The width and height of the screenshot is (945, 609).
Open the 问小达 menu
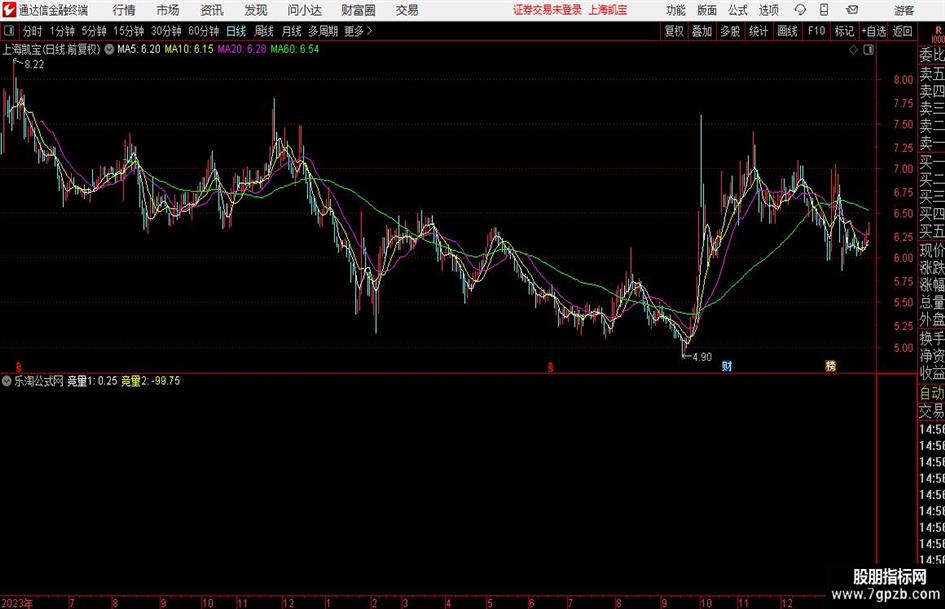click(x=304, y=10)
